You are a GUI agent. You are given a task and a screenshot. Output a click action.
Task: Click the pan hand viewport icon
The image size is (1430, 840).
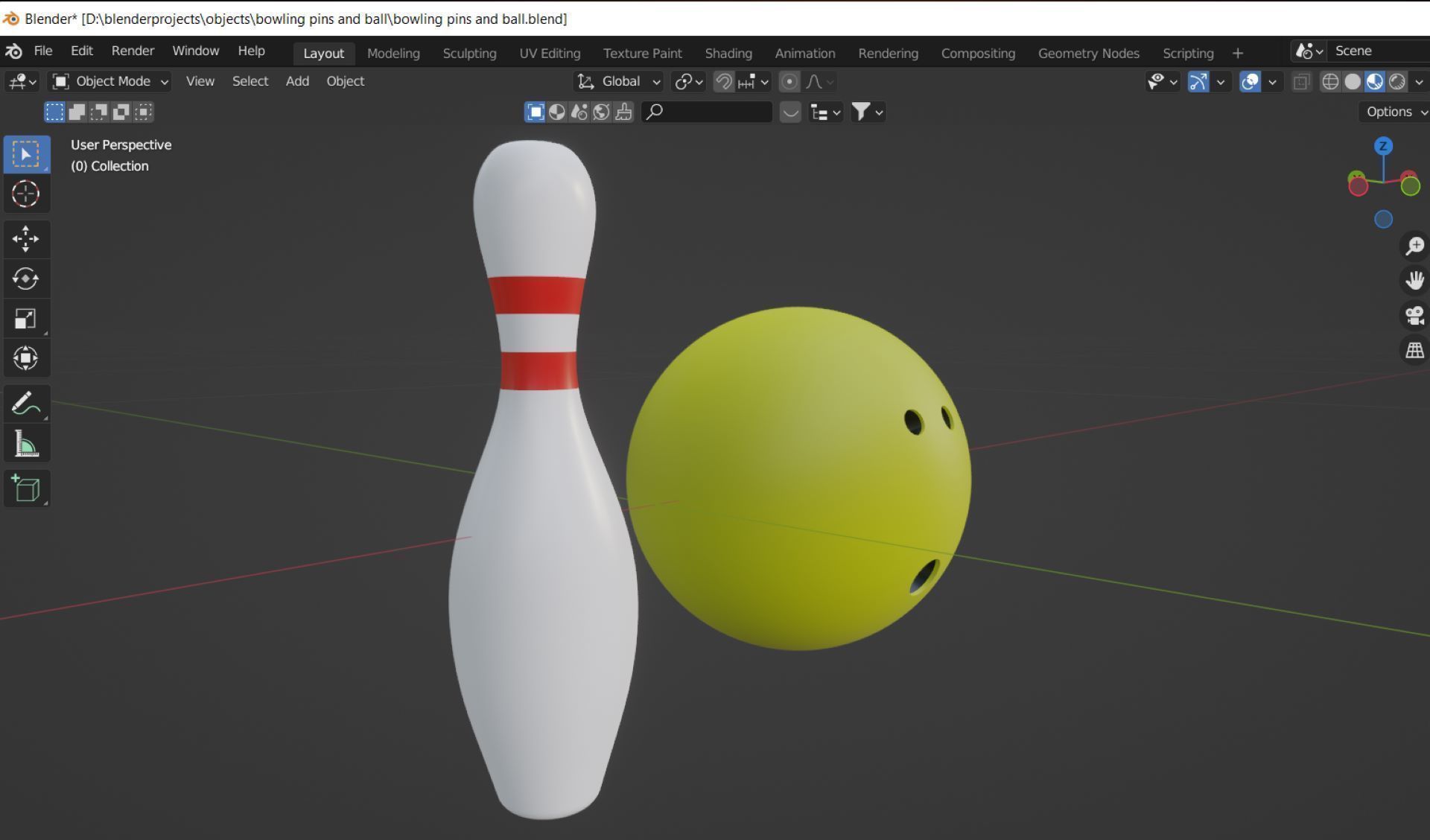1414,281
